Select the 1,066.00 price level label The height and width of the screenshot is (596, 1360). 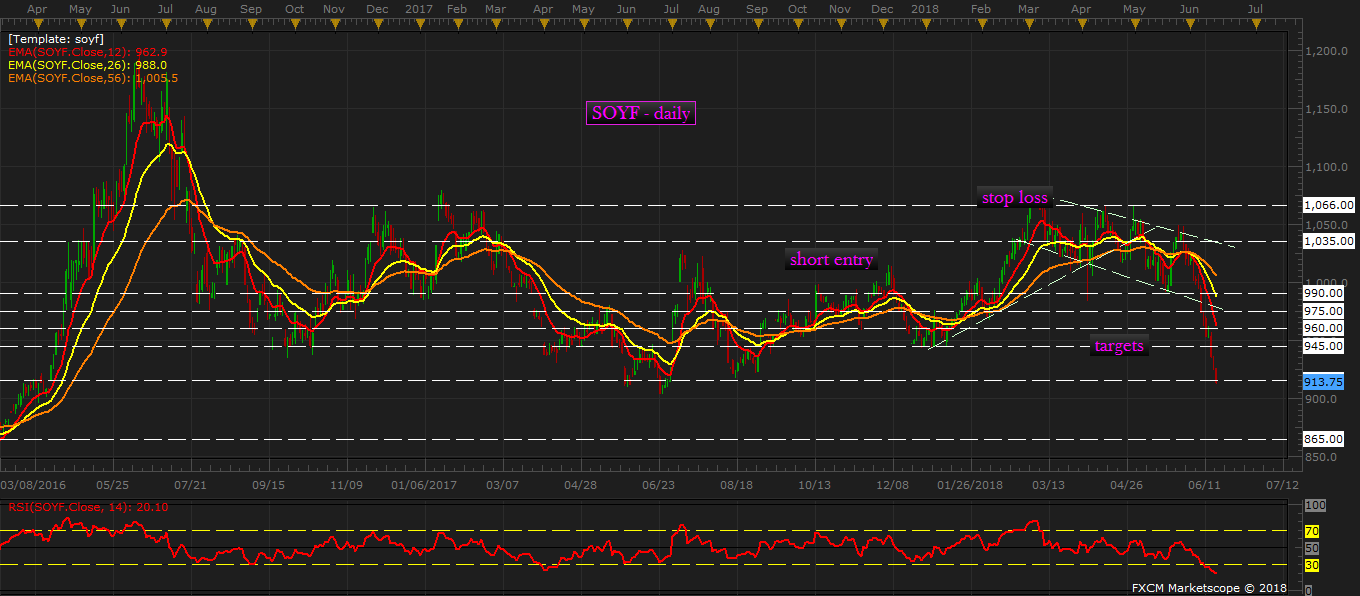point(1329,205)
